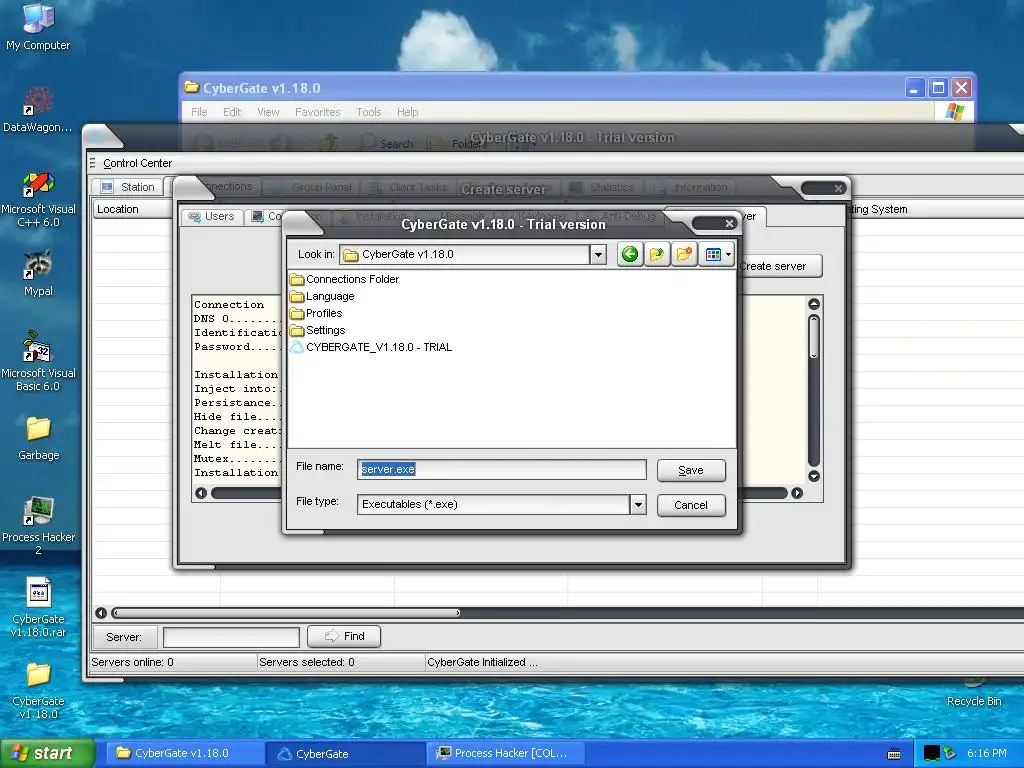1024x768 pixels.
Task: Select the Language folder
Action: point(322,296)
